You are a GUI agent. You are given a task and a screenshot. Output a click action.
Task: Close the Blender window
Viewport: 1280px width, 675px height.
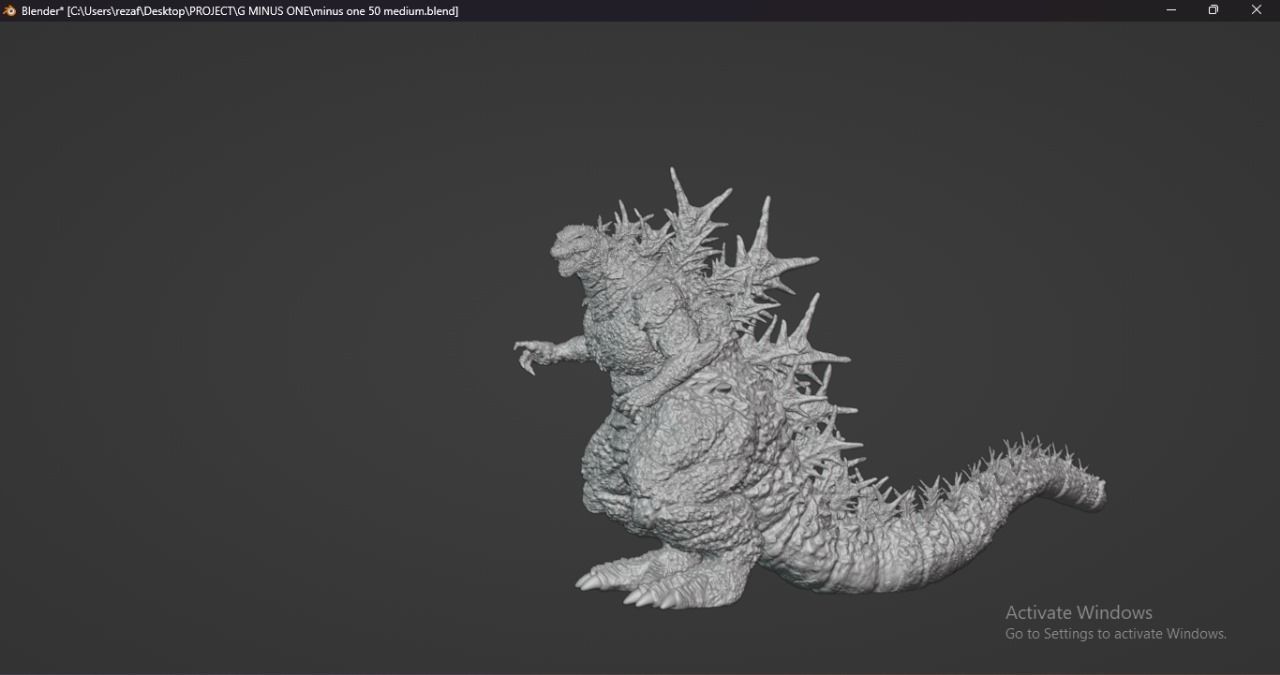click(1257, 10)
